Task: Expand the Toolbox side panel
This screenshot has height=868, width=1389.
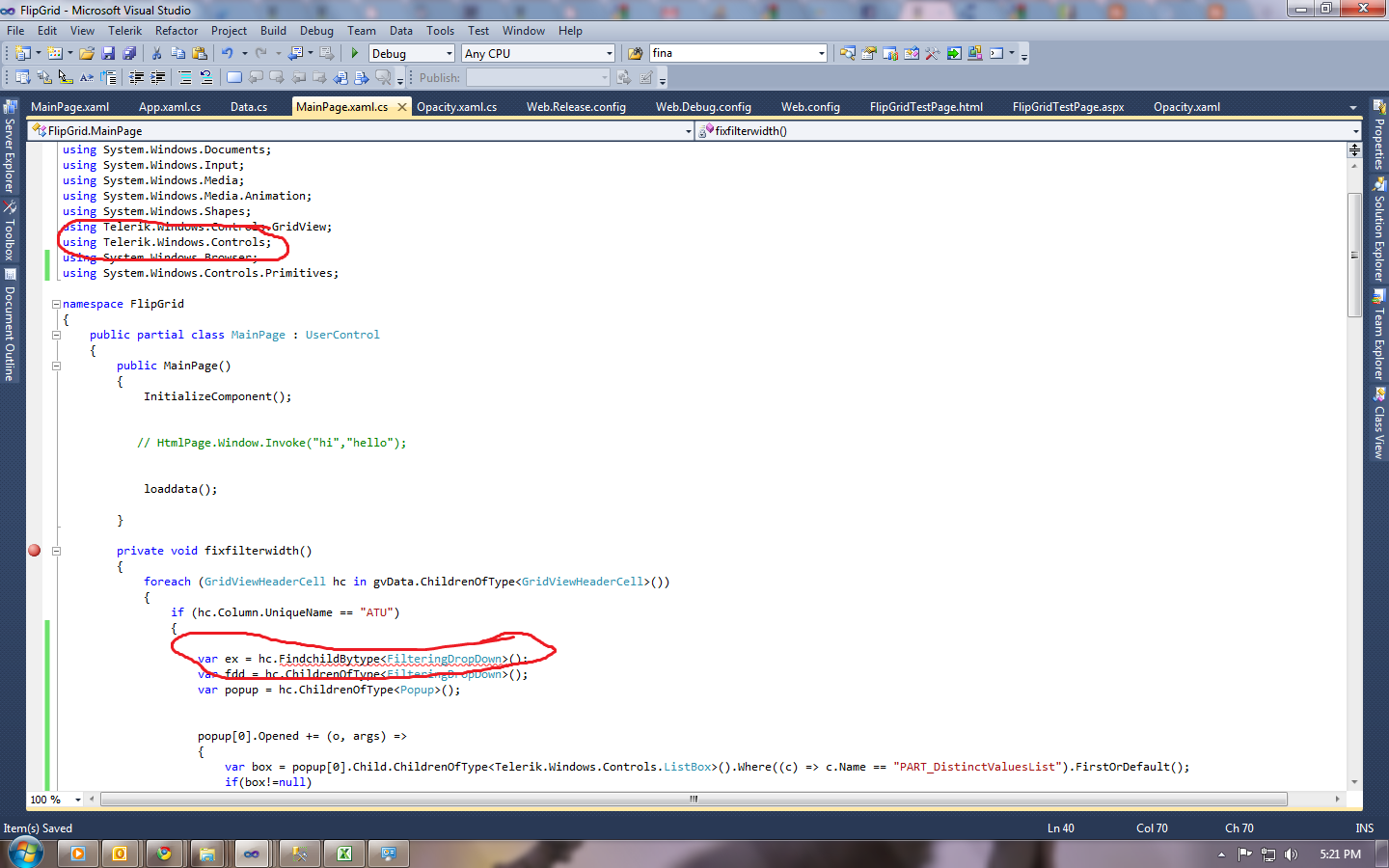Action: tap(10, 231)
